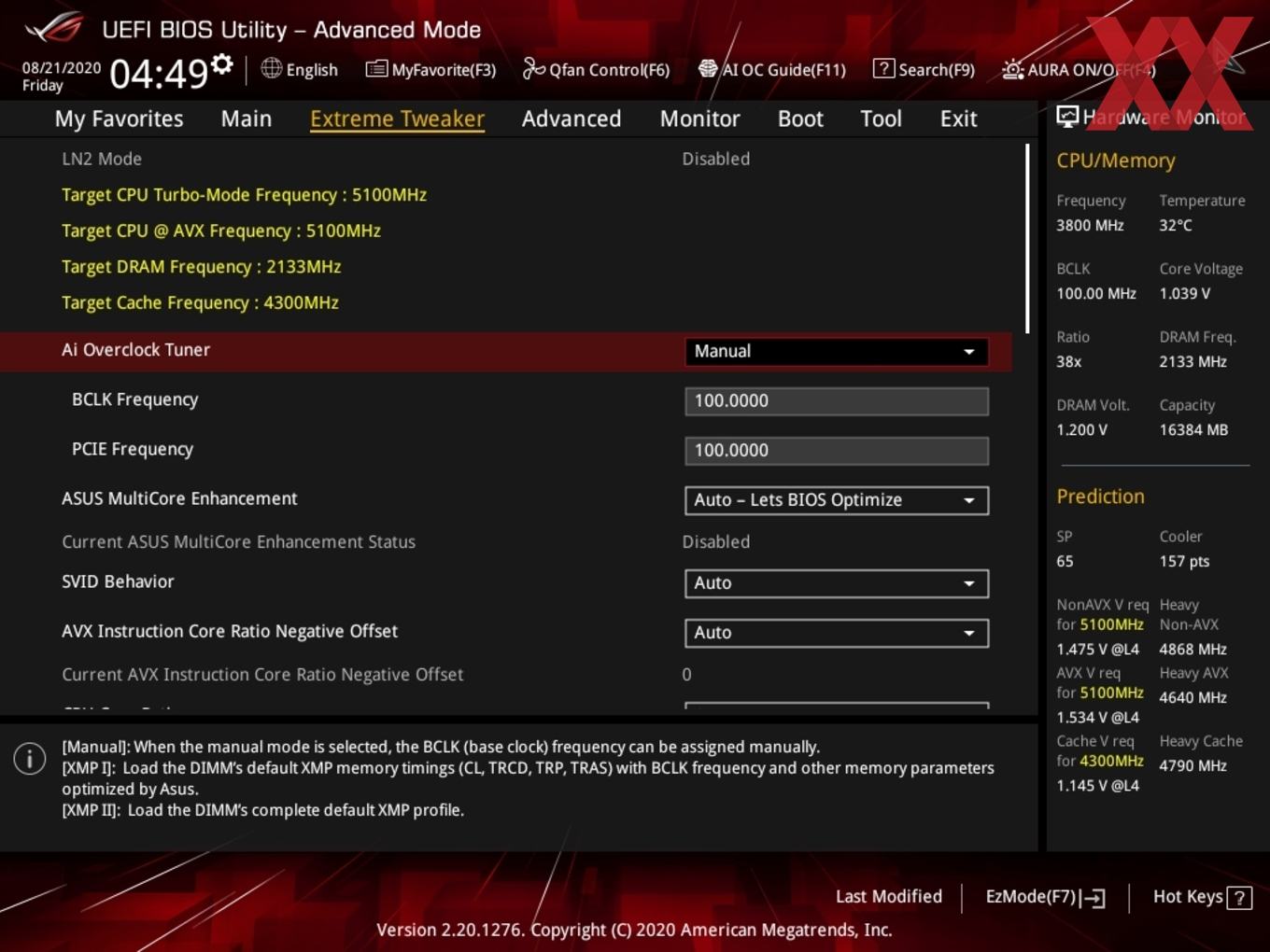Click the settings list scrollbar
This screenshot has height=952, width=1270.
[x=1027, y=239]
